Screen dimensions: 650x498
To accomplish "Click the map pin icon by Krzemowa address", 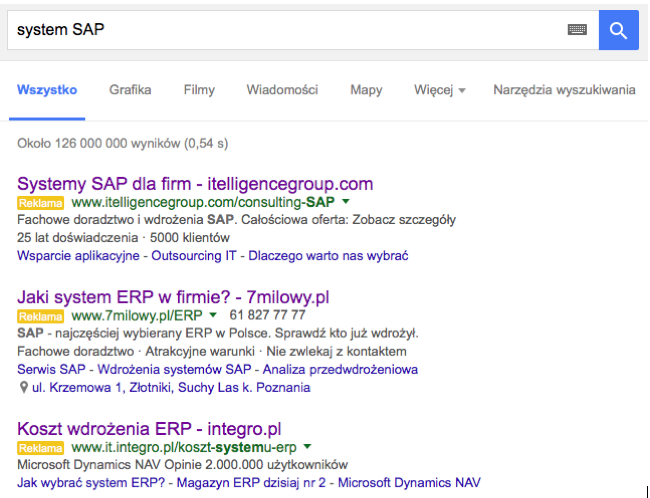I will [23, 387].
